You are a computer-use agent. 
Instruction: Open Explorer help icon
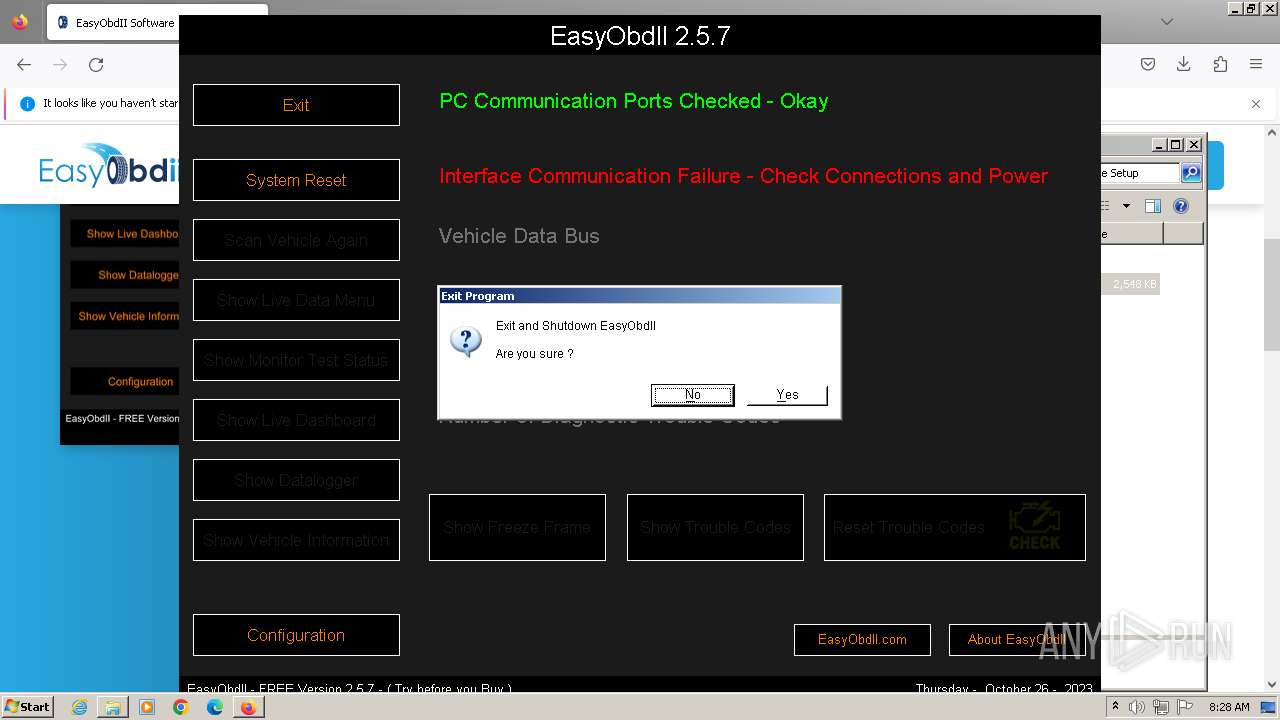[1181, 206]
